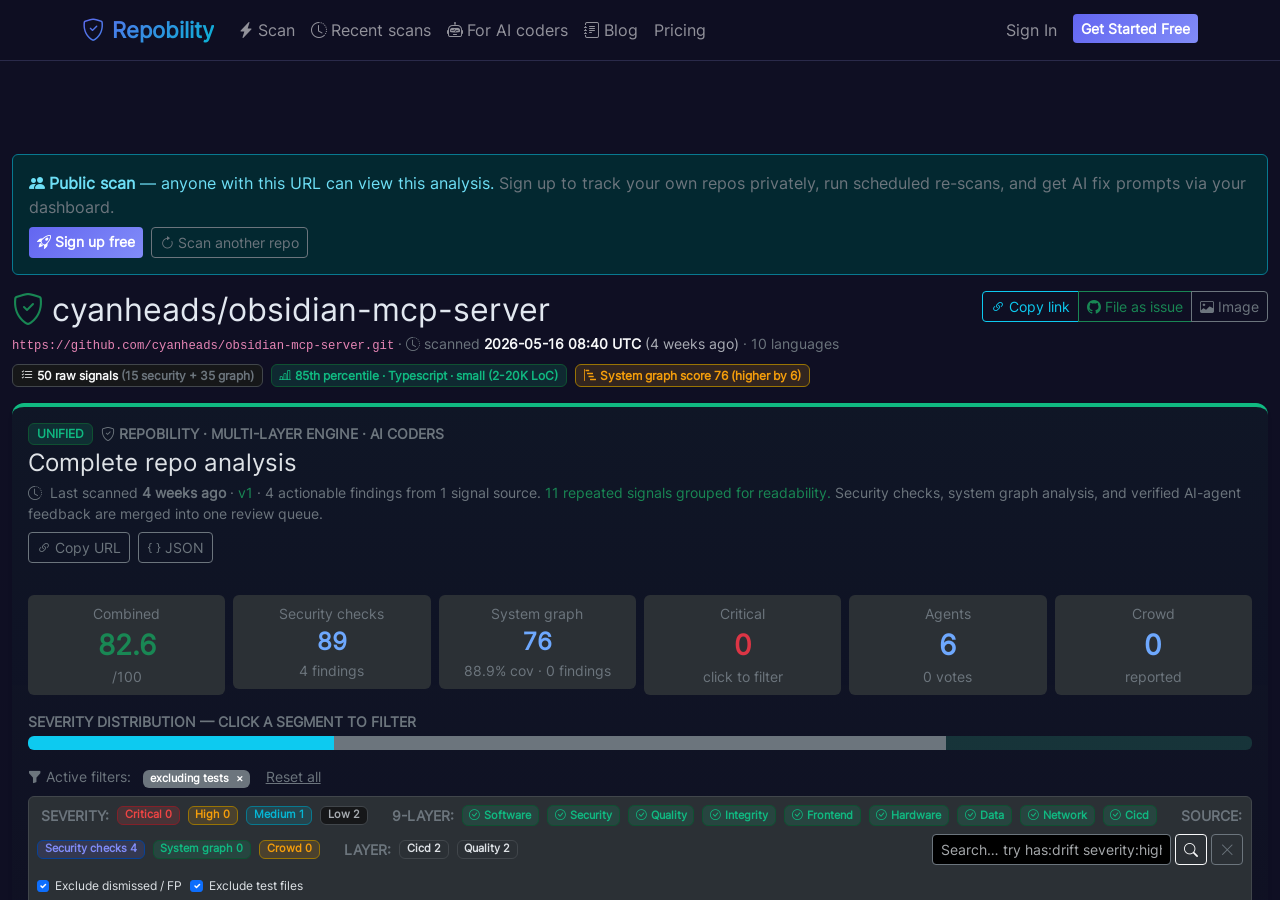Click the Critical 0 card to filter
Image resolution: width=1280 pixels, height=900 pixels.
742,645
